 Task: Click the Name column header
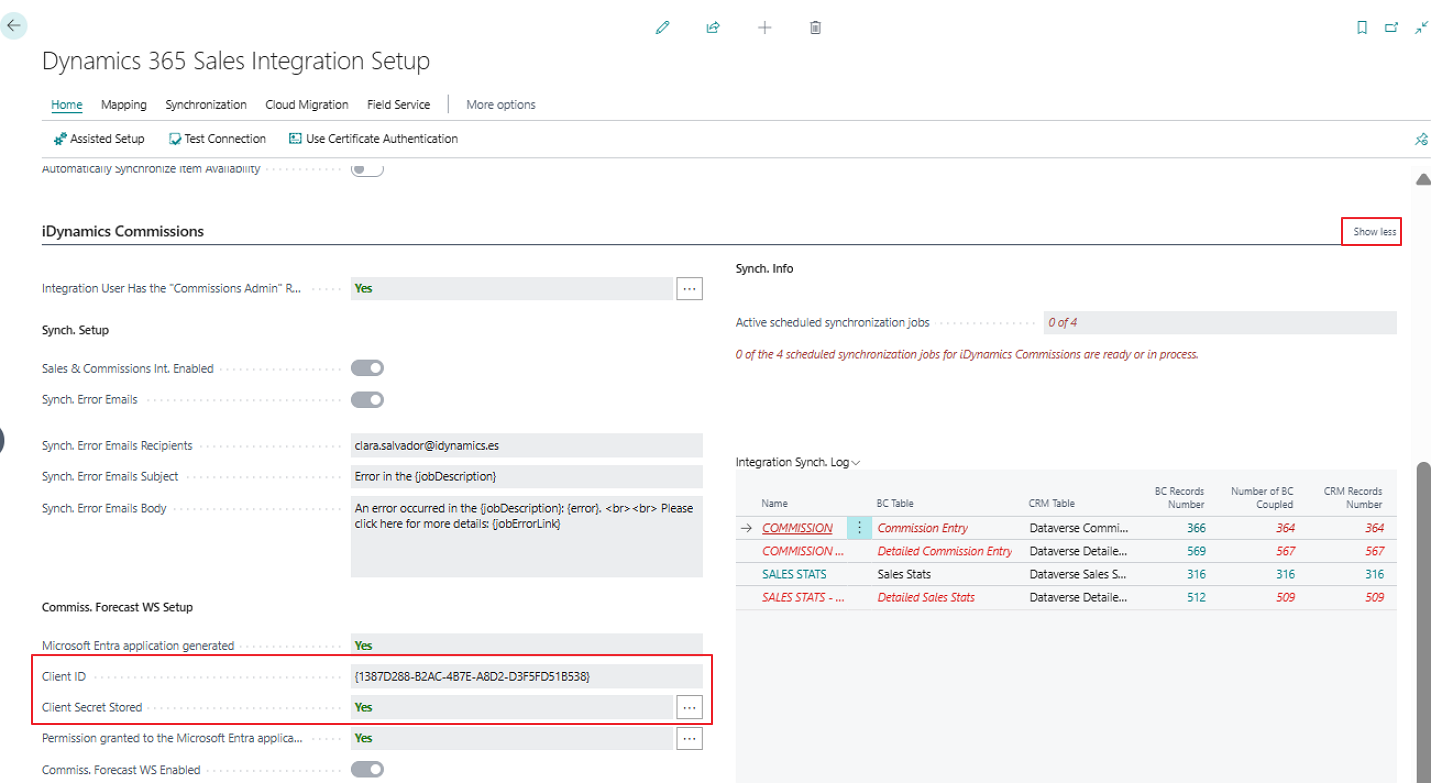[774, 503]
